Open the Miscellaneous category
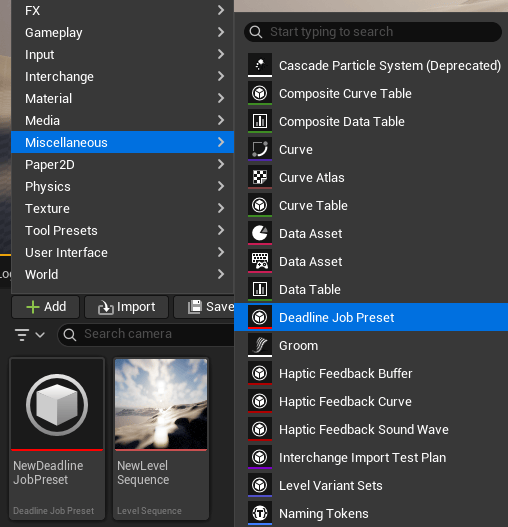This screenshot has width=508, height=527. pyautogui.click(x=122, y=142)
